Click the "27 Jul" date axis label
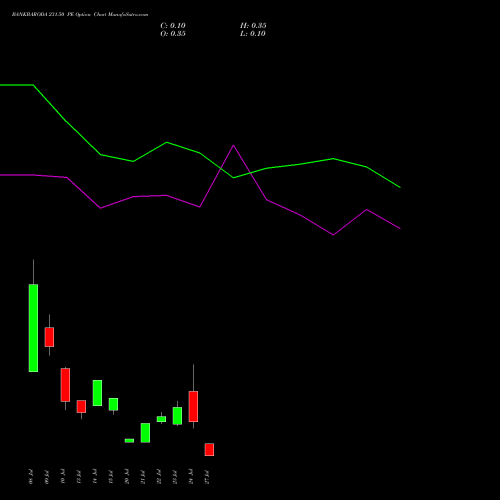500x500 pixels. click(x=207, y=477)
